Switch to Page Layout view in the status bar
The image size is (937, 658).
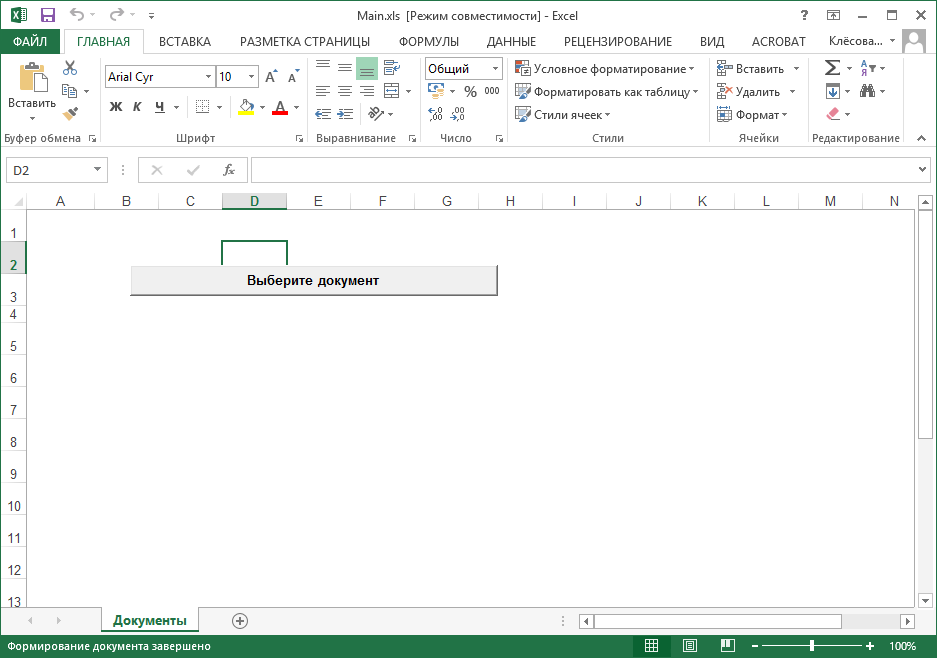pyautogui.click(x=690, y=645)
